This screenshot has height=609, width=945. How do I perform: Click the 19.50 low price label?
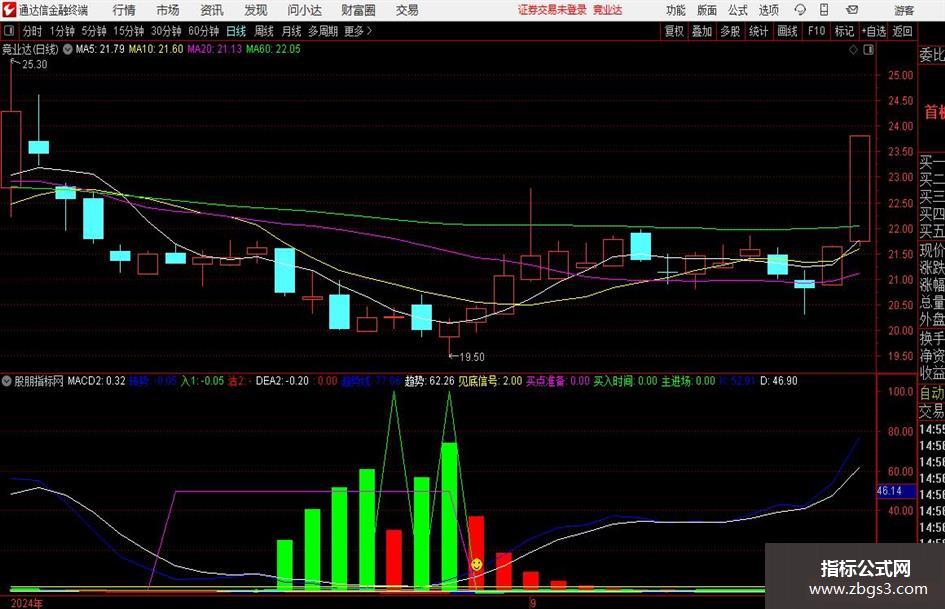point(472,357)
